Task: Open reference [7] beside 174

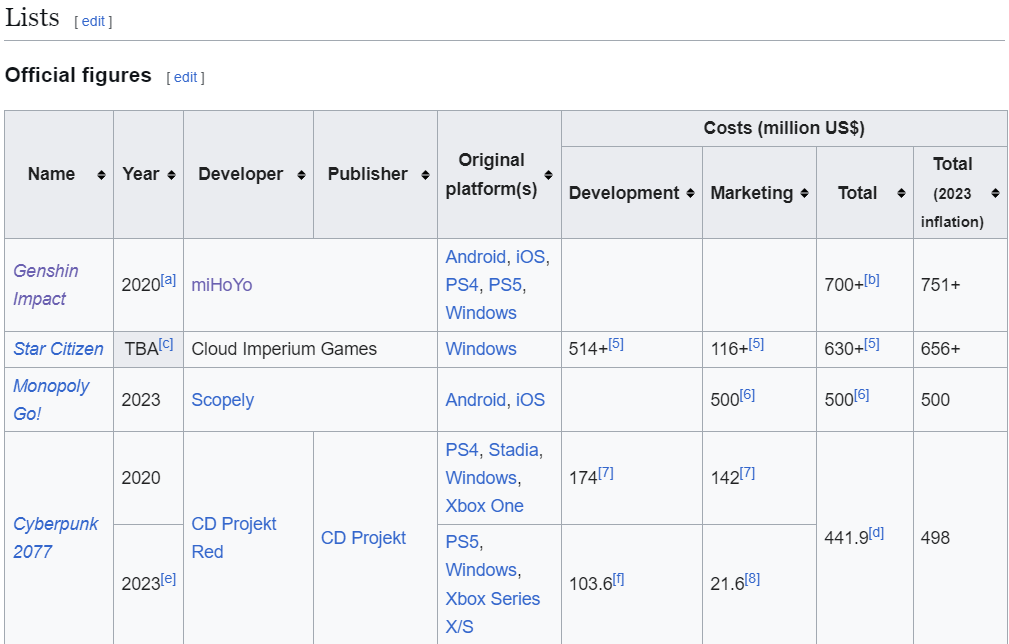Action: click(606, 473)
